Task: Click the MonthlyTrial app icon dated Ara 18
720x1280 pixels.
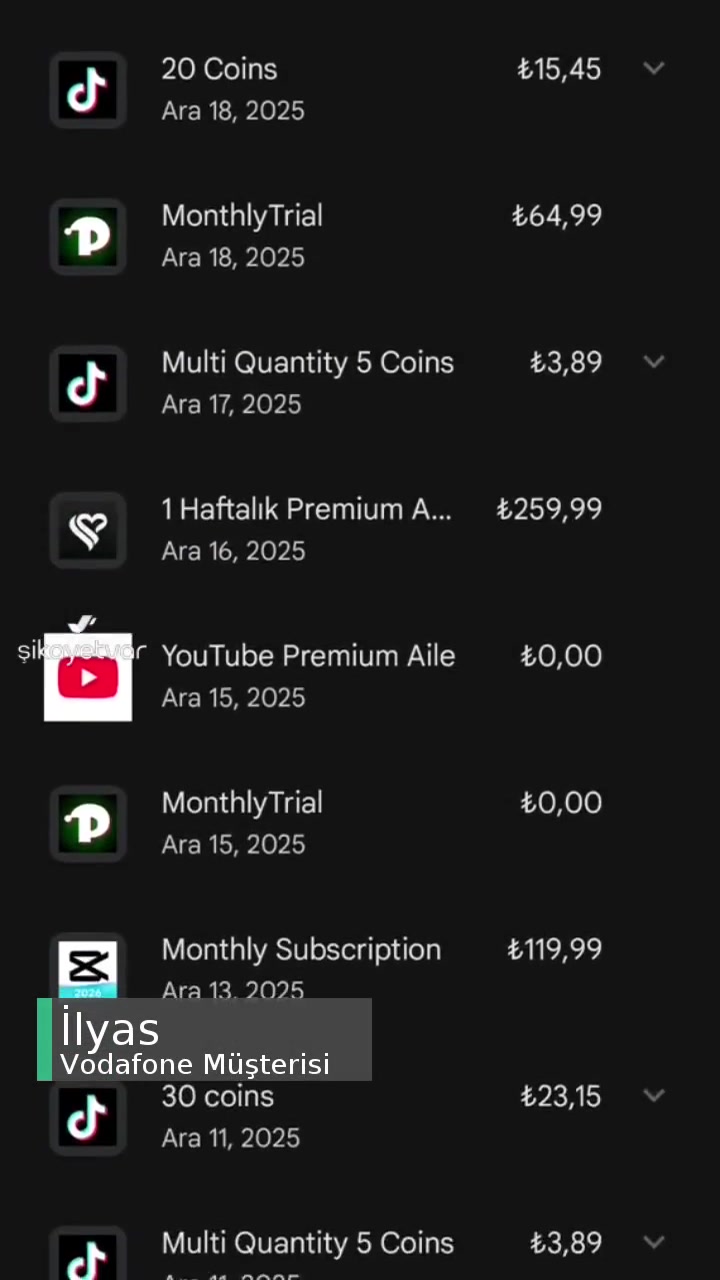Action: [87, 237]
